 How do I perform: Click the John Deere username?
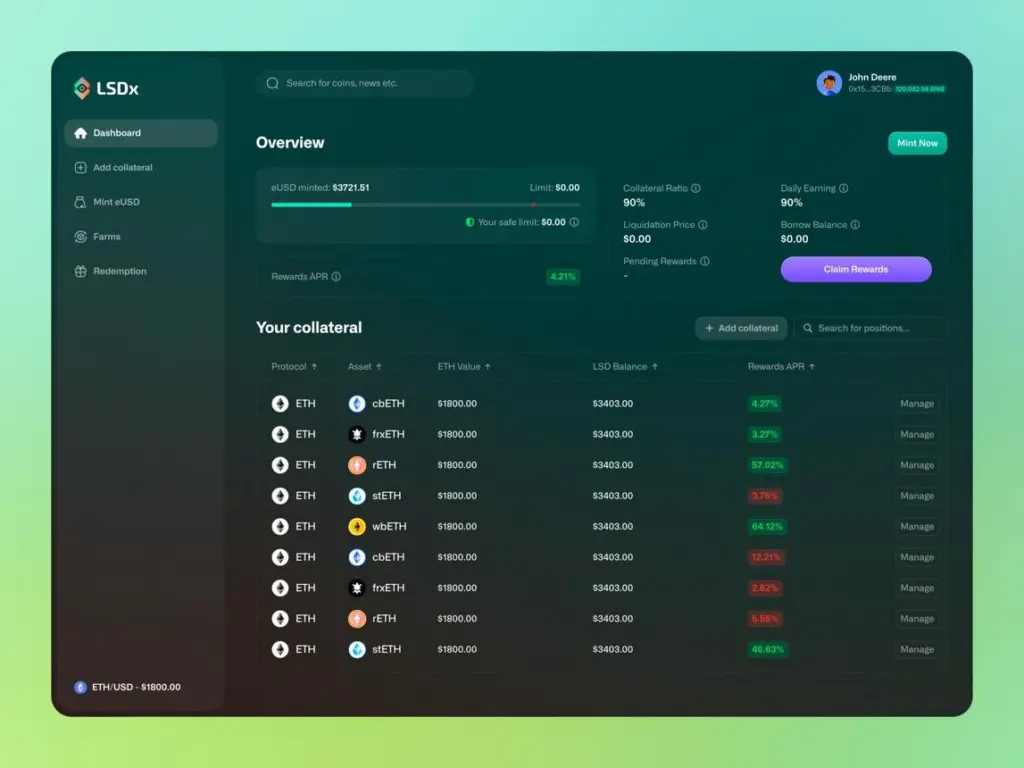[x=872, y=77]
